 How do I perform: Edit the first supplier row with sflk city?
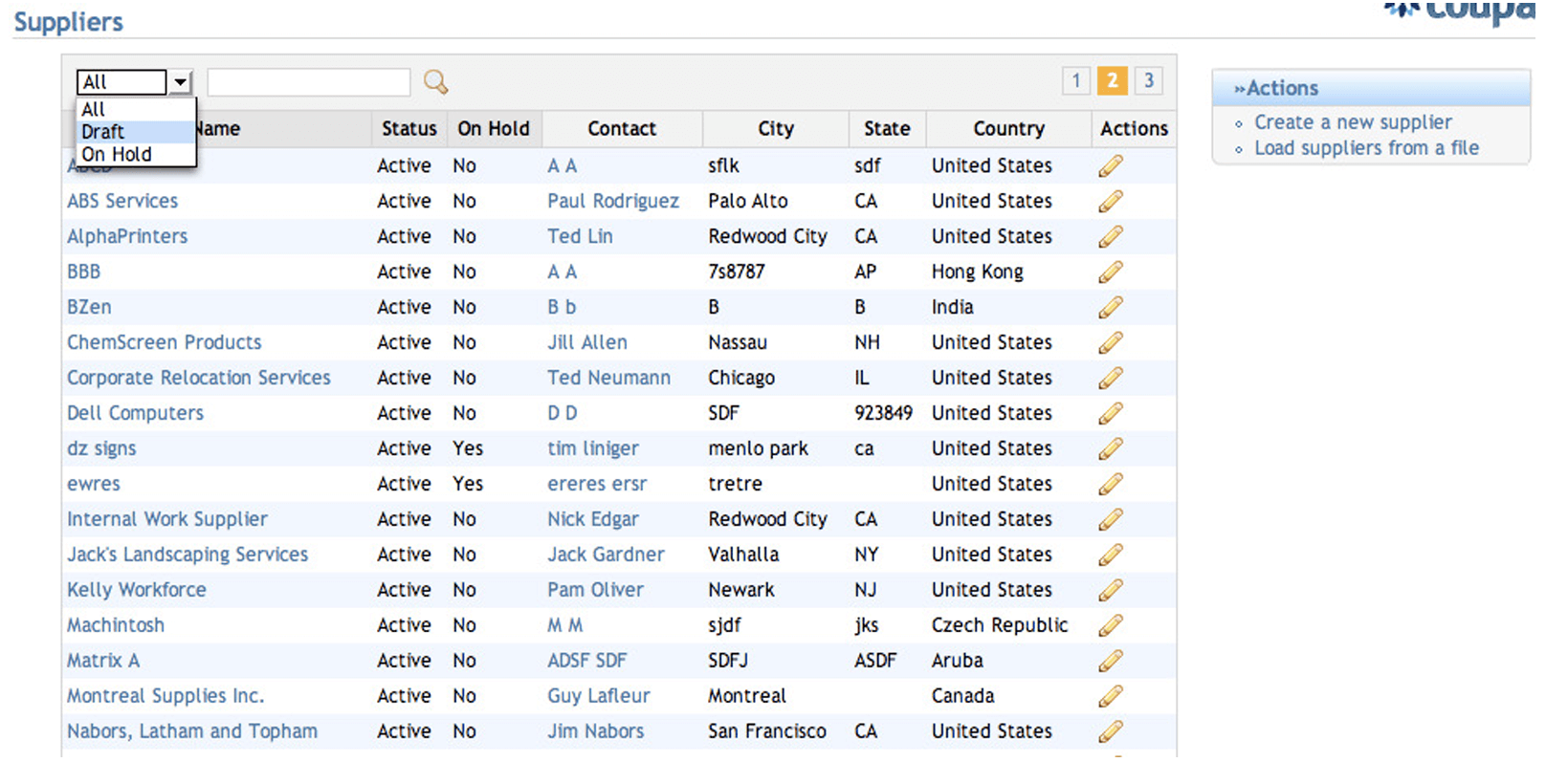click(1111, 166)
